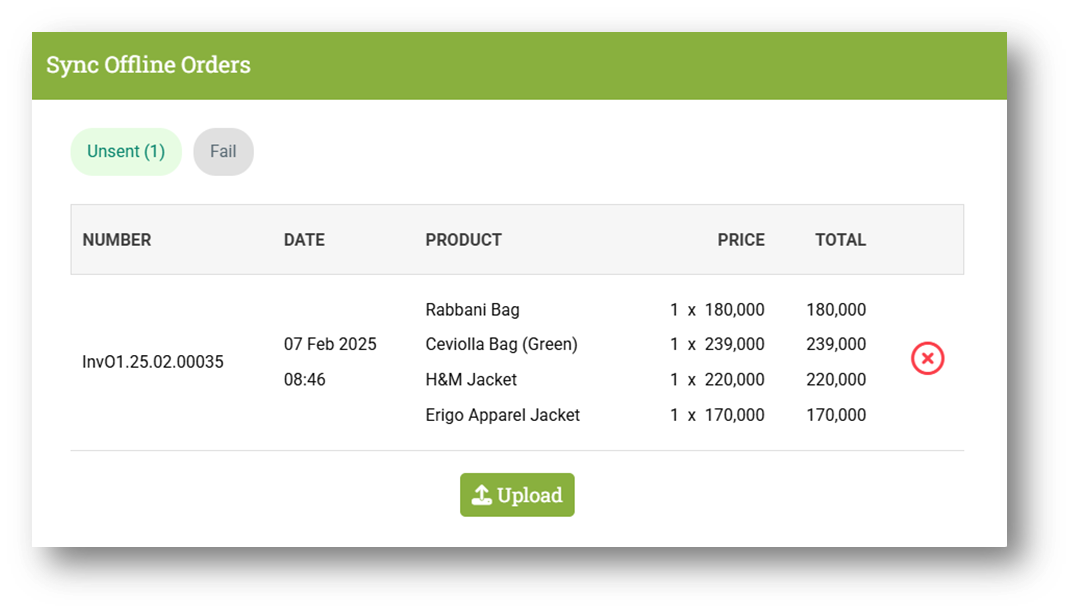The image size is (1072, 612).
Task: Click the PRICE column header
Action: pos(741,240)
